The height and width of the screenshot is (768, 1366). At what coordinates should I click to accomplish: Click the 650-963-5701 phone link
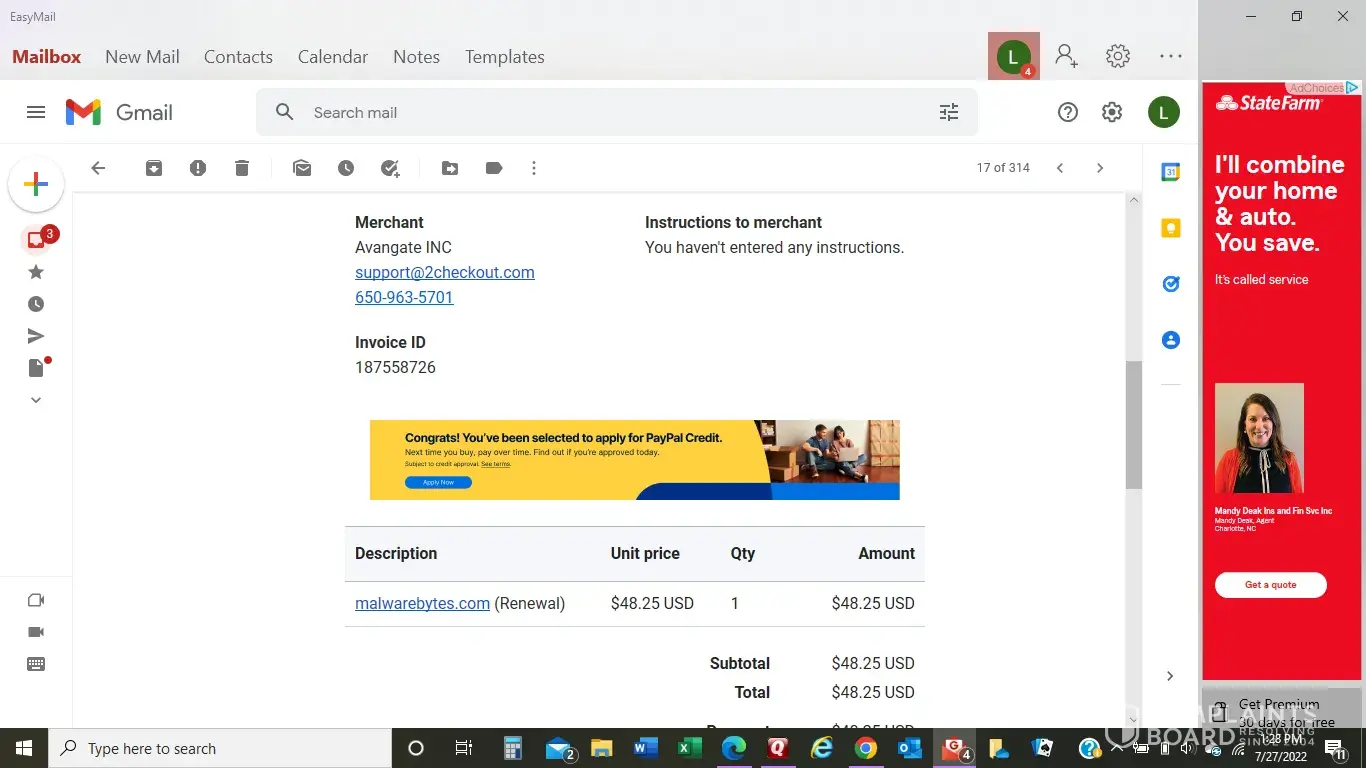(x=404, y=297)
